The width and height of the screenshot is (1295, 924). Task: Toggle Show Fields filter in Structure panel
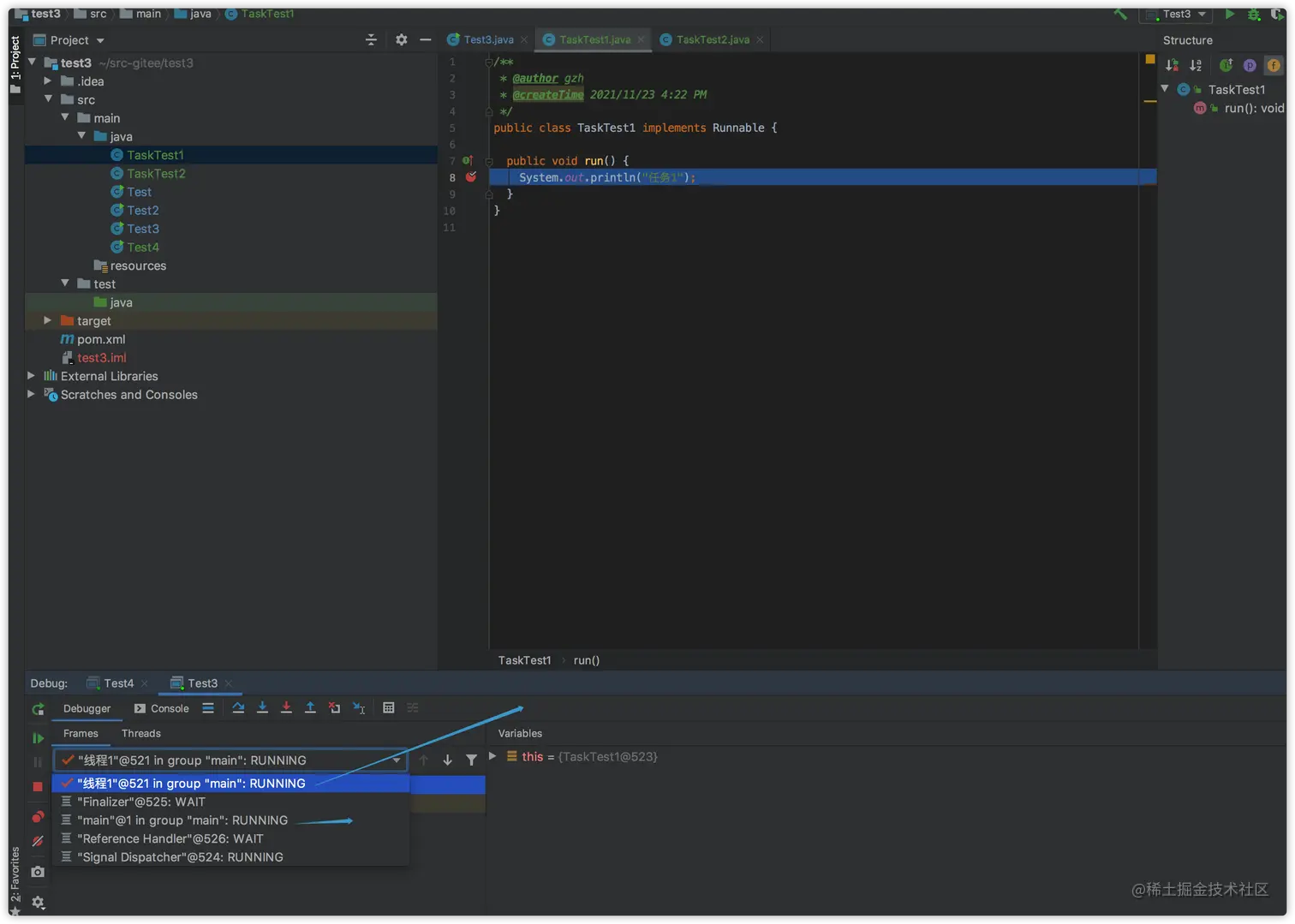(x=1274, y=65)
